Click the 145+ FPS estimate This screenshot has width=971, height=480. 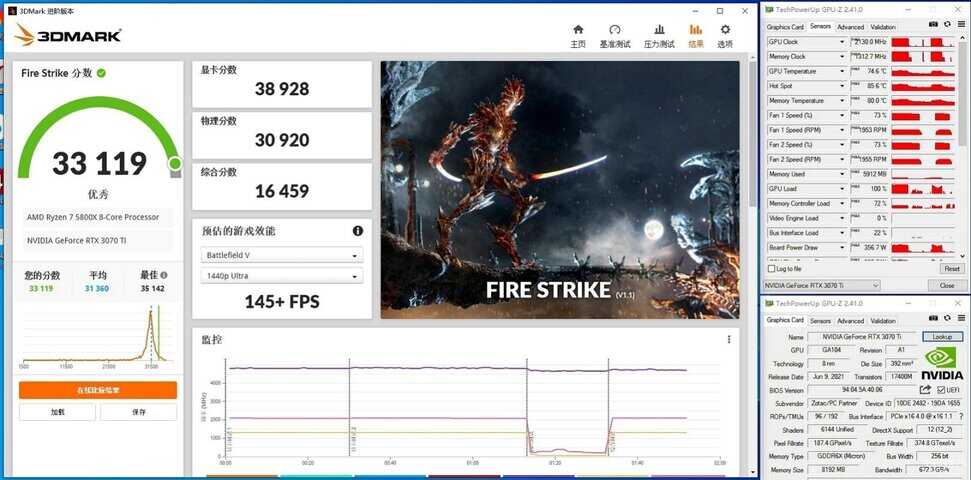pyautogui.click(x=282, y=302)
